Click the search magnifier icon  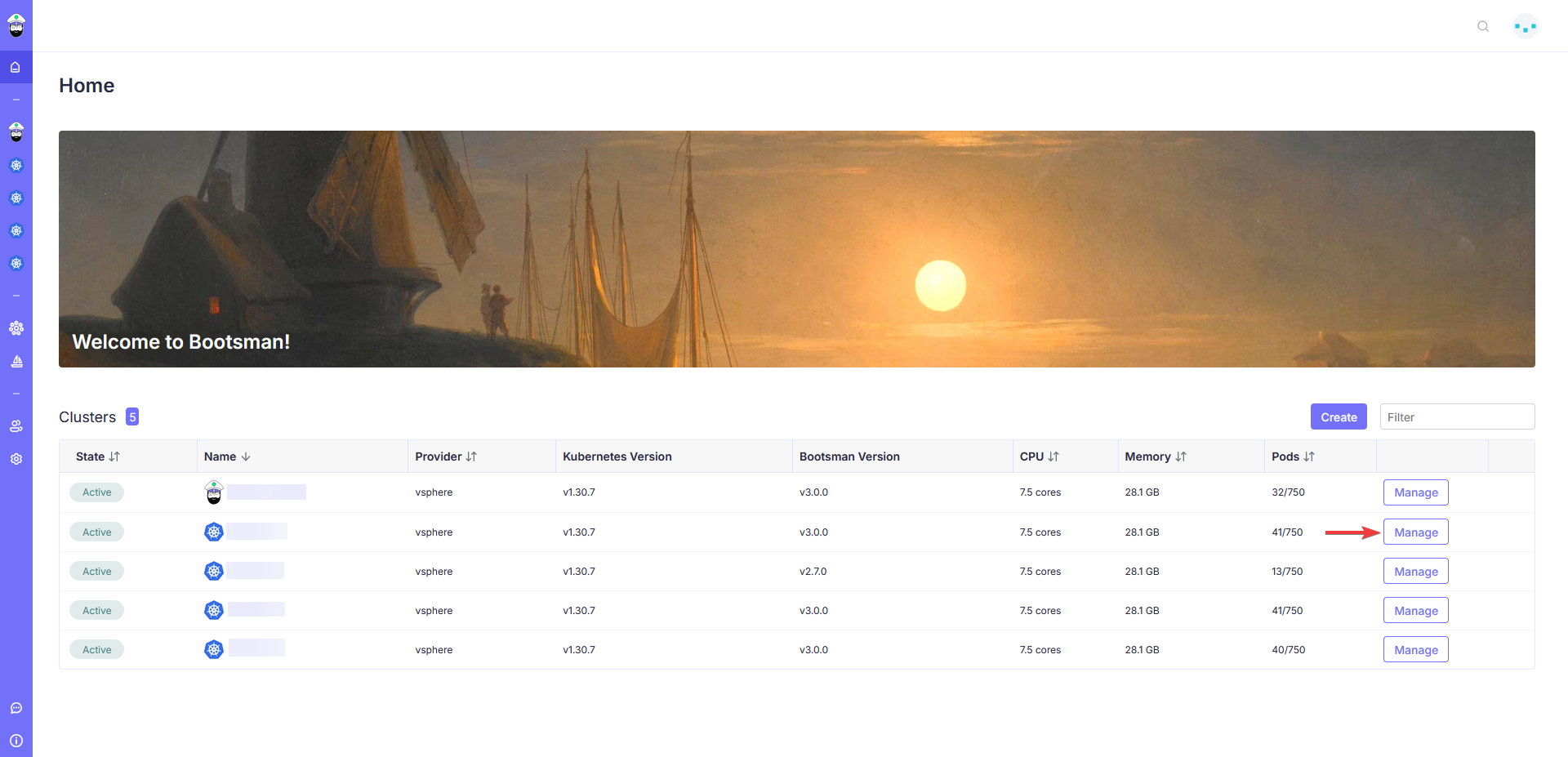[x=1483, y=26]
